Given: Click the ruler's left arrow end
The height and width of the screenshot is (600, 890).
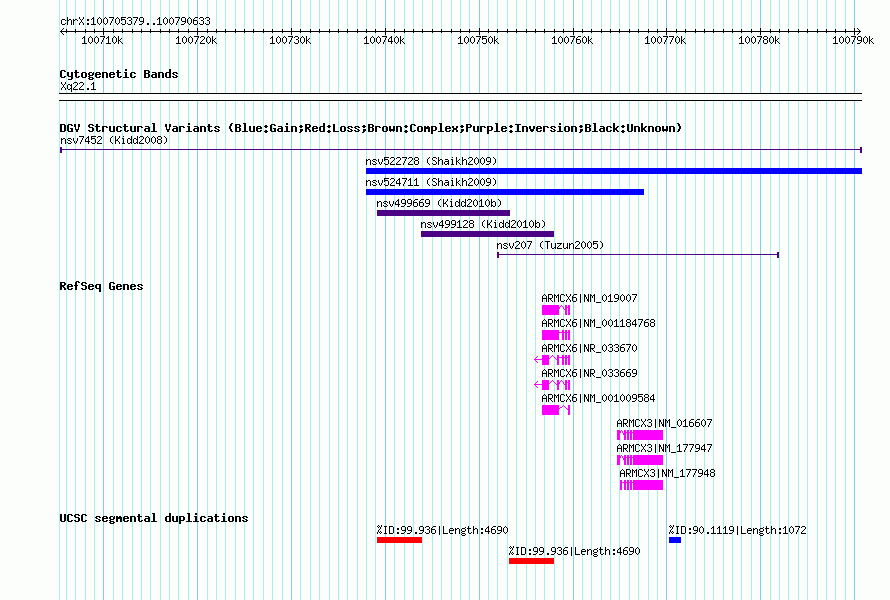Looking at the screenshot, I should pos(62,31).
